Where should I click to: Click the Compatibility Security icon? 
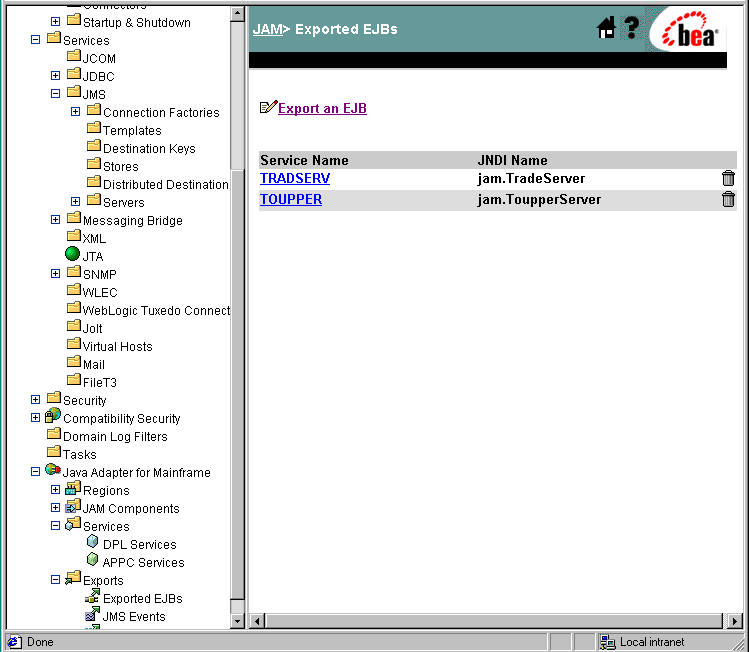point(53,417)
